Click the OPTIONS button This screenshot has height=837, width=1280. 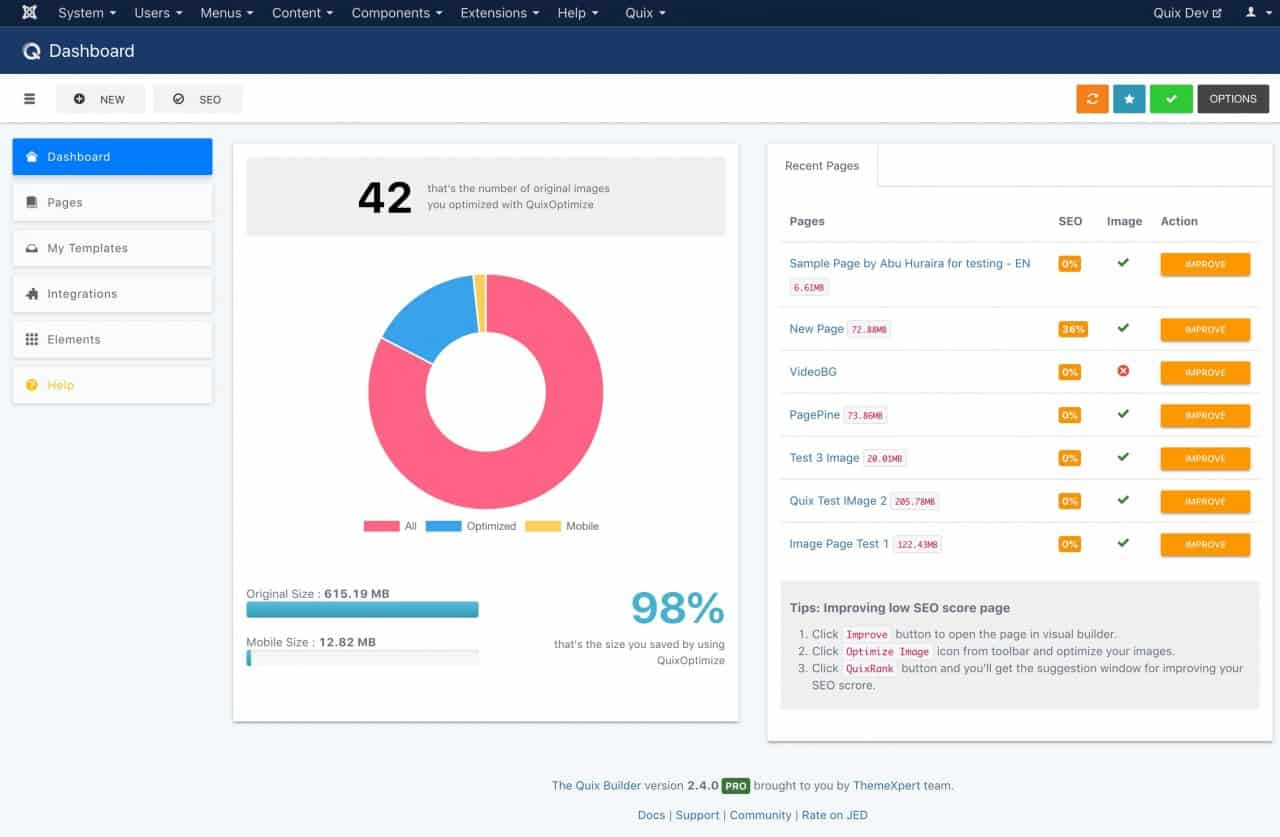coord(1233,99)
